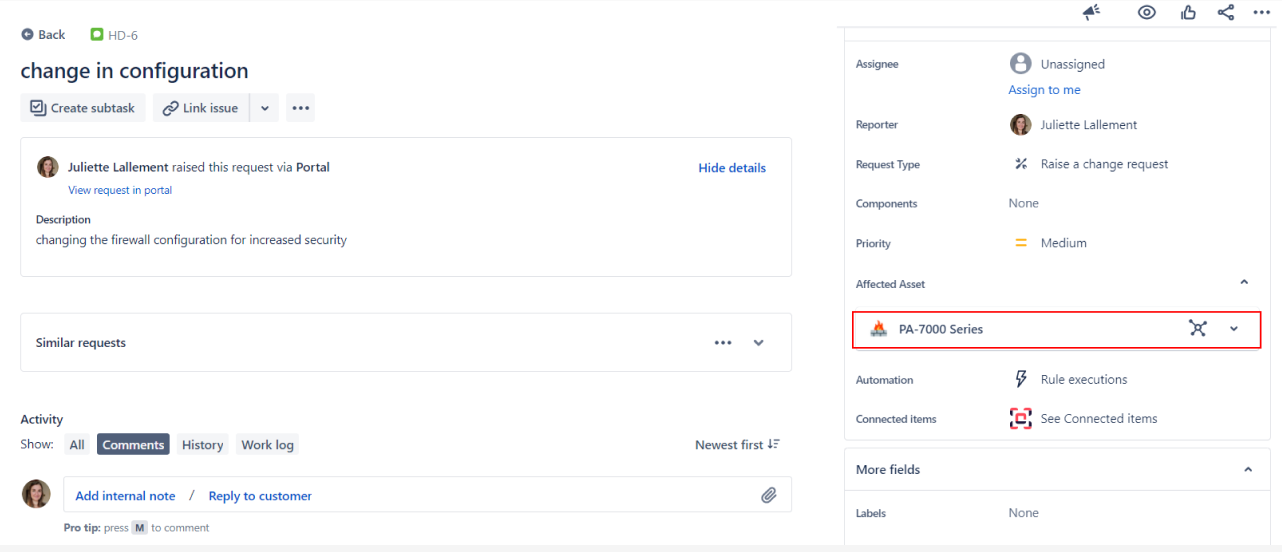Switch to the Work log tab
Screen dimensions: 1282x552
point(267,445)
